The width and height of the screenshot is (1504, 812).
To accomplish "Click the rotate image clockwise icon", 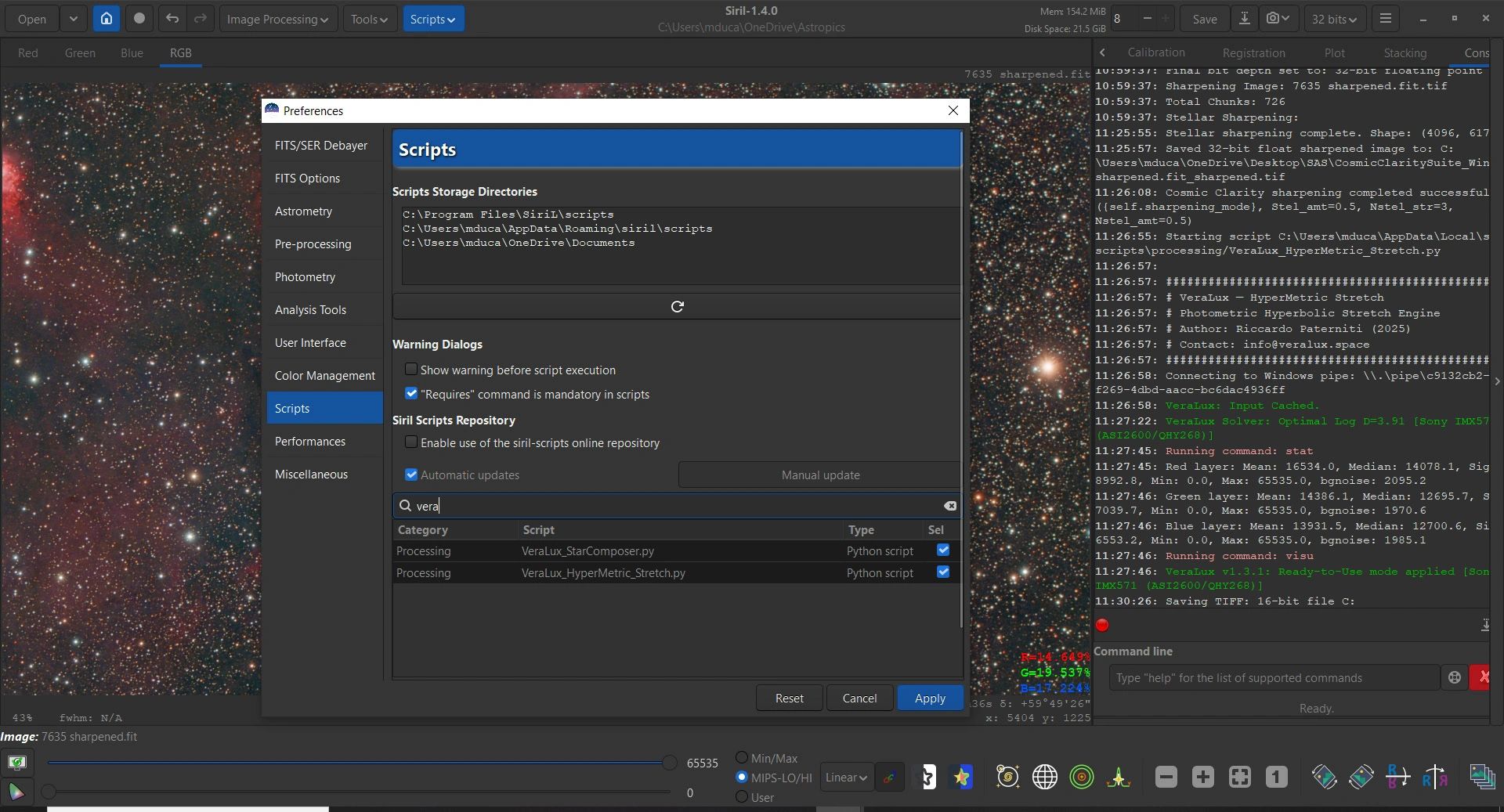I will (1361, 777).
